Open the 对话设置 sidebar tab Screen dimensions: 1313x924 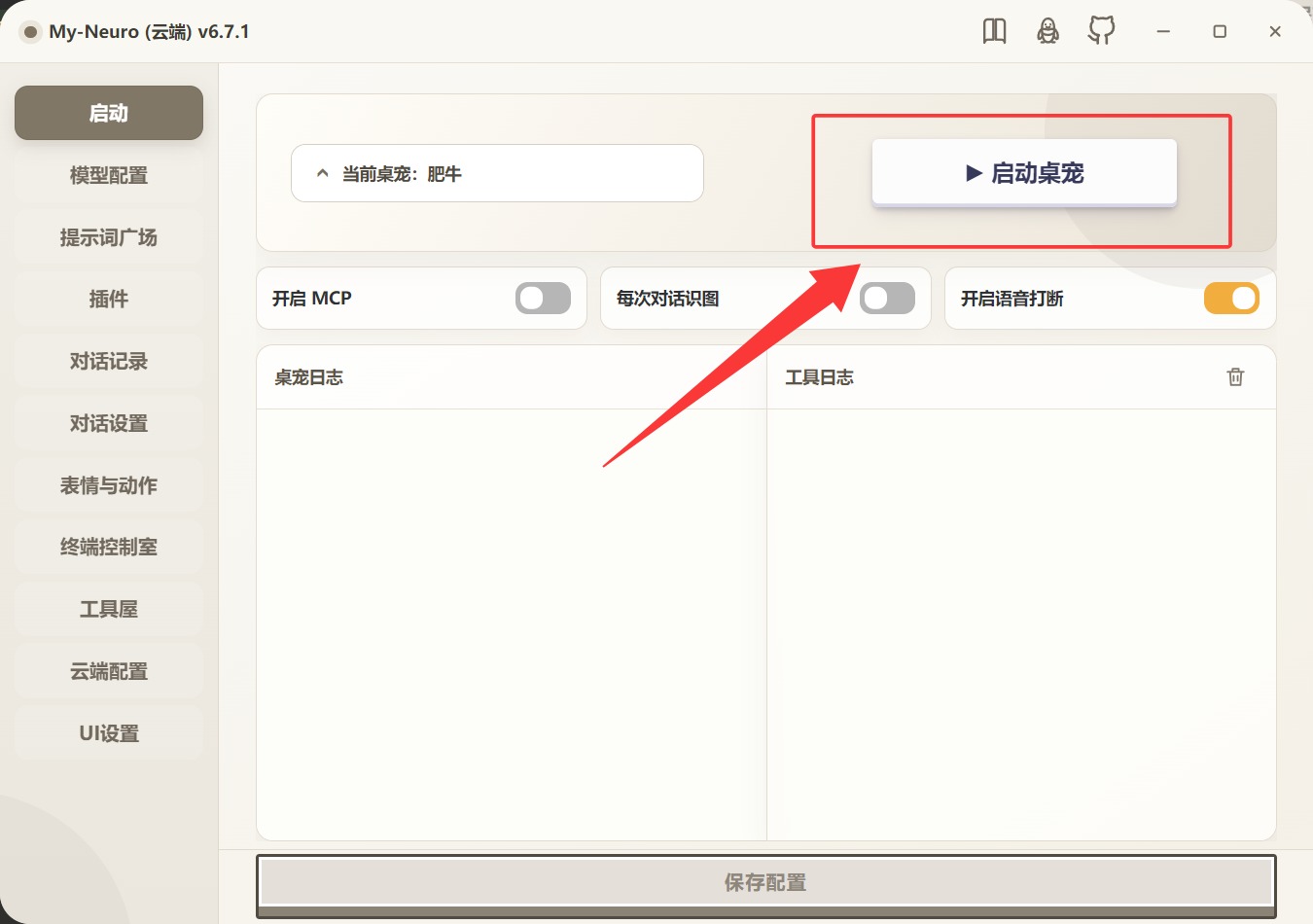(x=109, y=423)
